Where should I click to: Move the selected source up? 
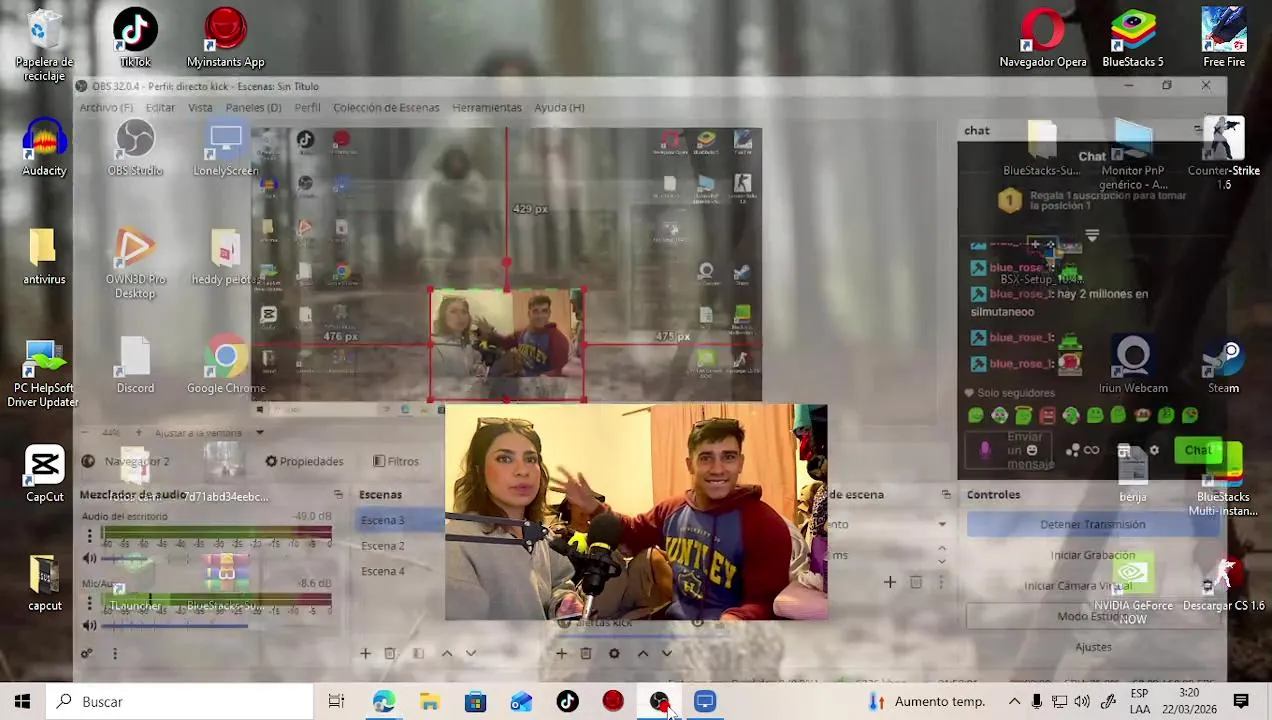click(x=643, y=653)
